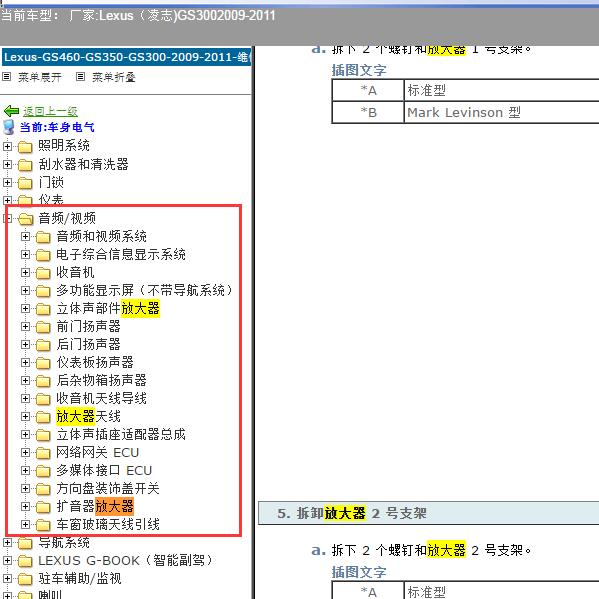
Task: Click folder icon for 音频和视频系统
Action: tap(43, 237)
